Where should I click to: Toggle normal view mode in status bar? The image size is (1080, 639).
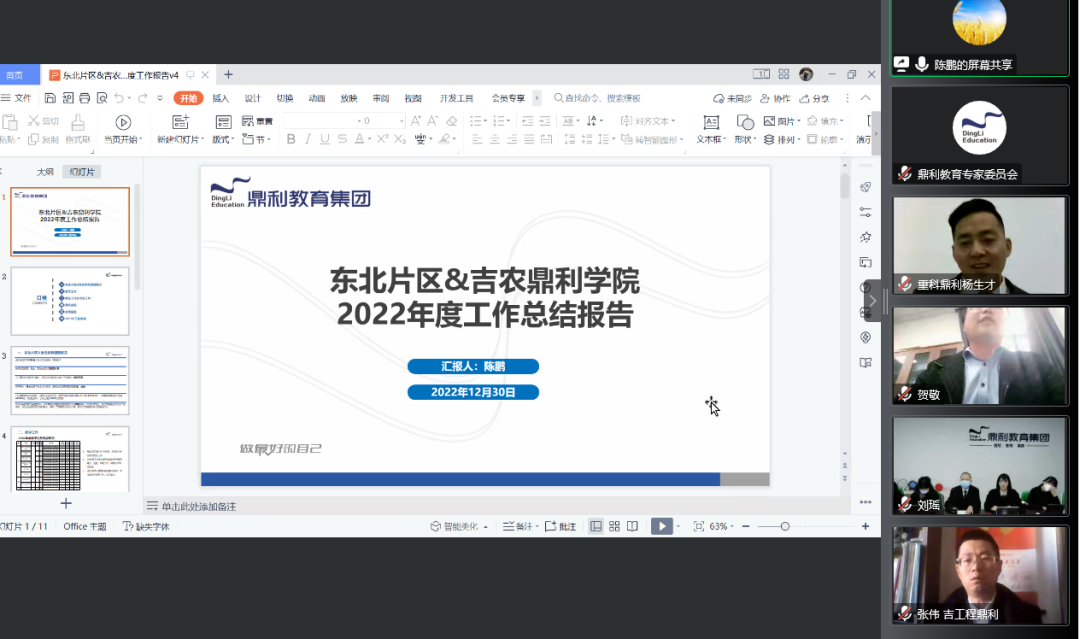pos(596,526)
